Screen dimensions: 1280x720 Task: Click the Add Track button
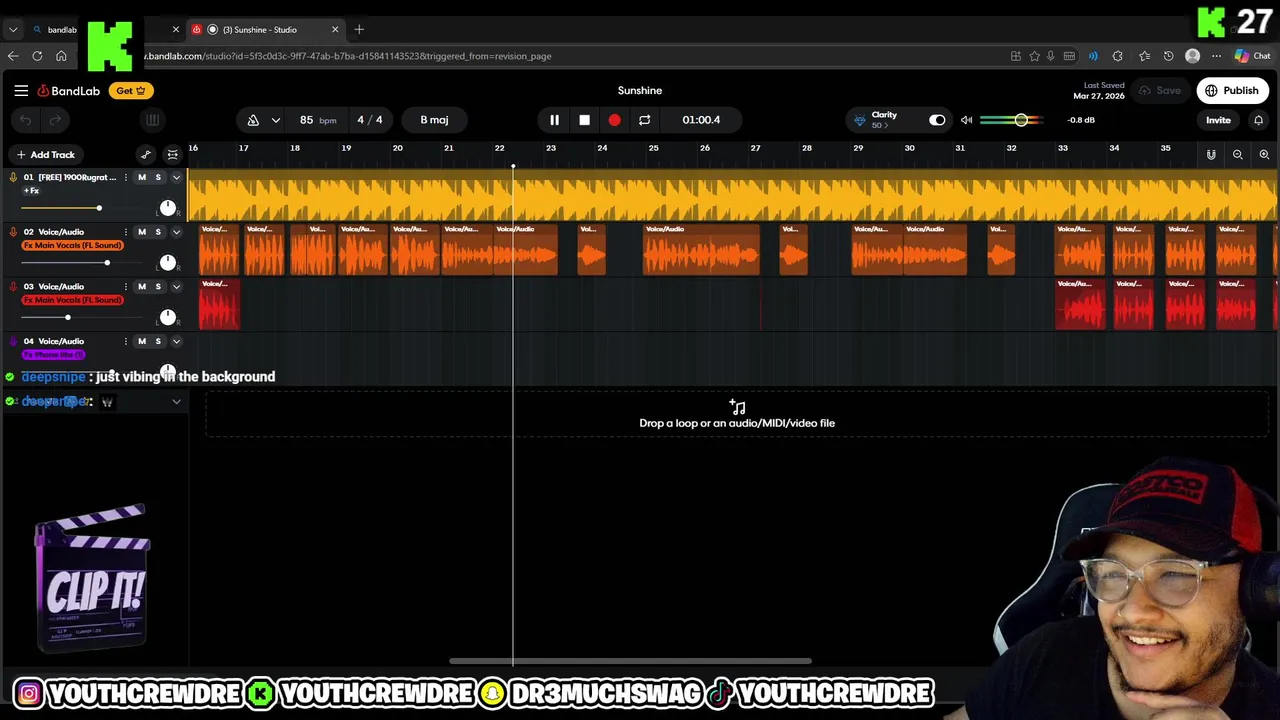click(x=45, y=155)
